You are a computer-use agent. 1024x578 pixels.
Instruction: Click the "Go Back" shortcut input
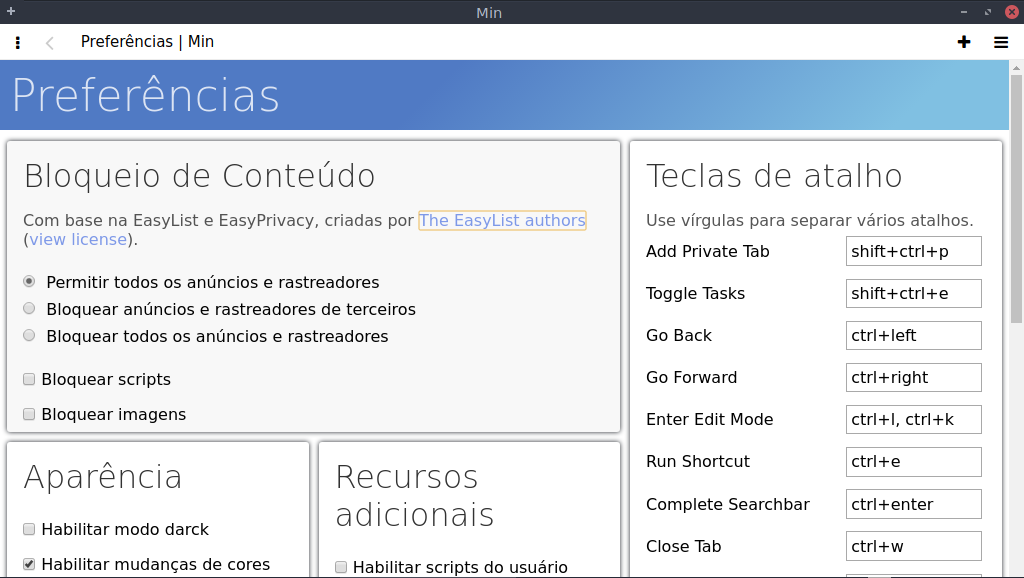[913, 335]
